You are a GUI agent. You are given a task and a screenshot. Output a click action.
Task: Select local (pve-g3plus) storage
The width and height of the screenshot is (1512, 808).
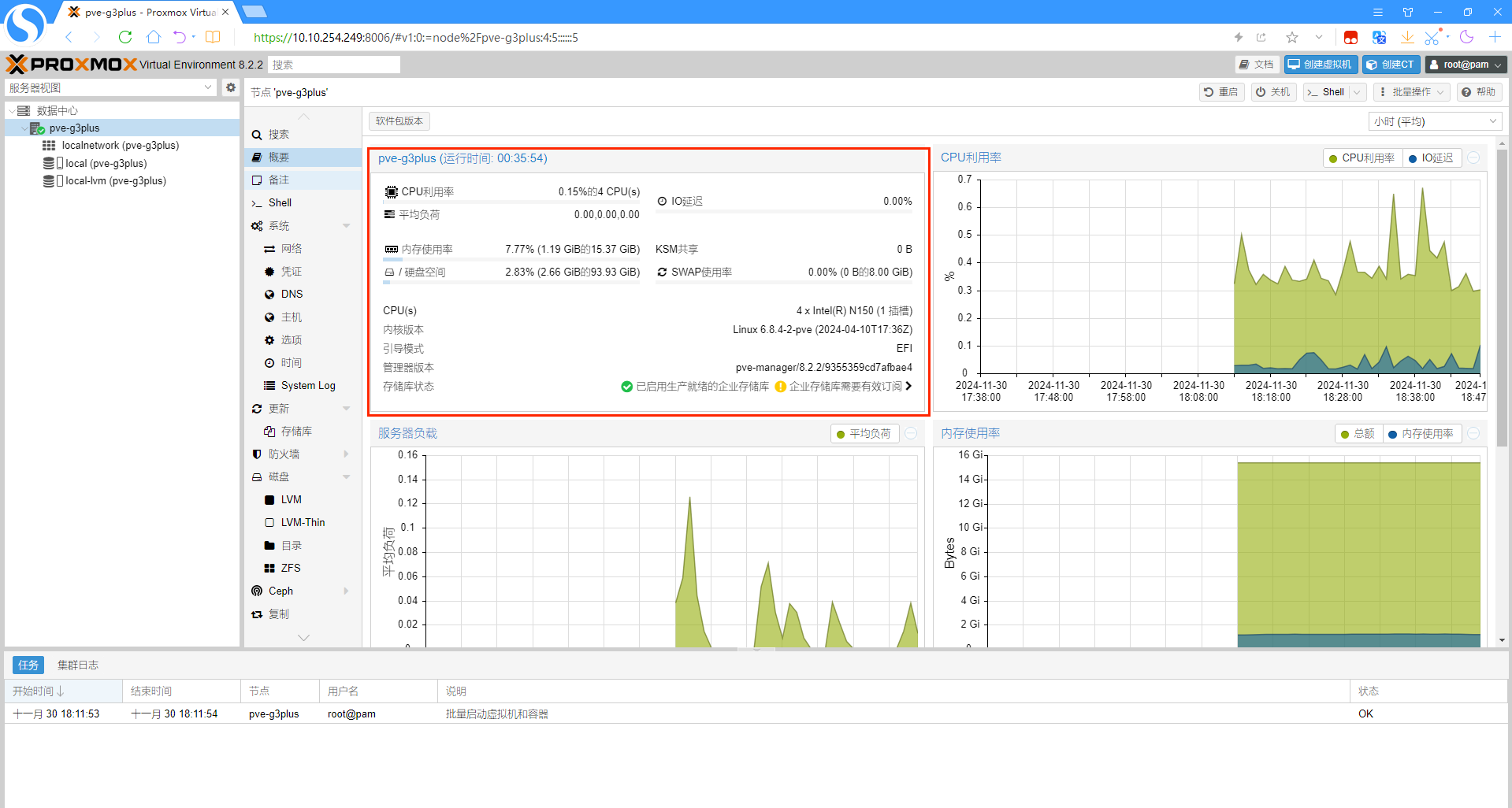pyautogui.click(x=106, y=164)
